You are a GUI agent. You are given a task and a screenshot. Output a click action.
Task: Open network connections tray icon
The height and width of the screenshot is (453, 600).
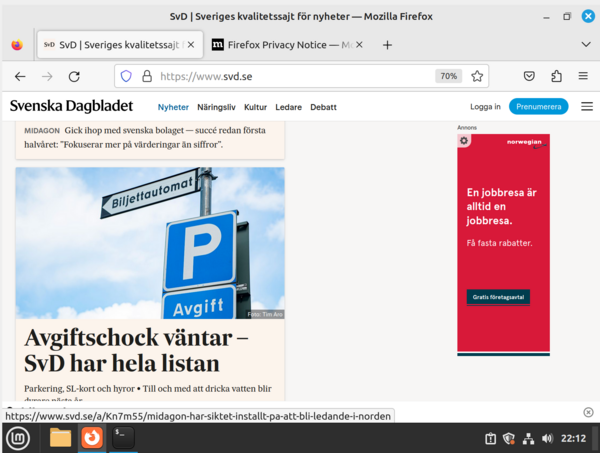click(528, 438)
